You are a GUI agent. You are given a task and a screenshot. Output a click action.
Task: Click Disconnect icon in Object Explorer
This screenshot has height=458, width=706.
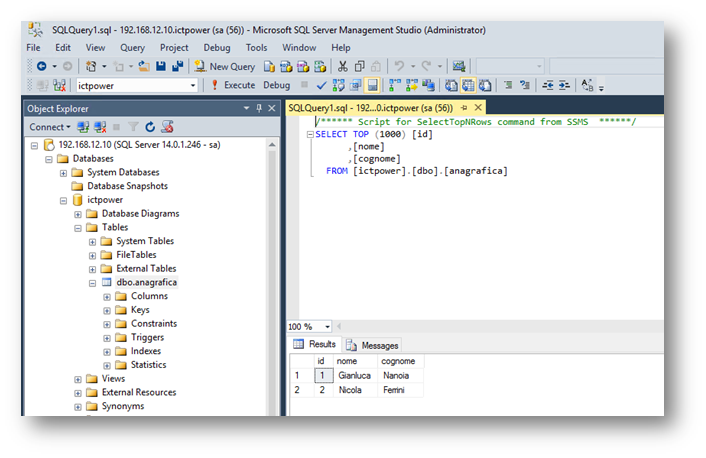[x=100, y=127]
